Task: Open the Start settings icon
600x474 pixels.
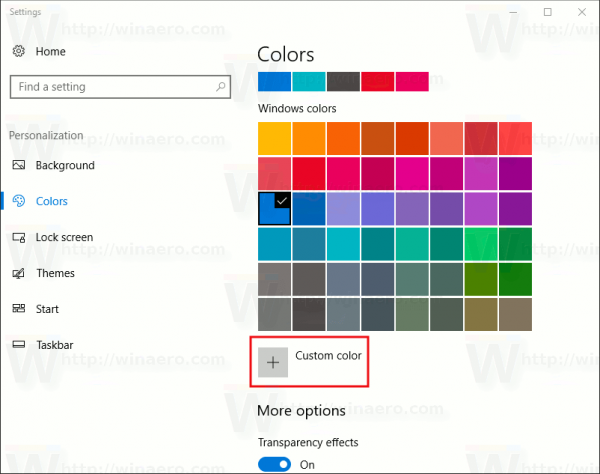Action: click(x=18, y=309)
